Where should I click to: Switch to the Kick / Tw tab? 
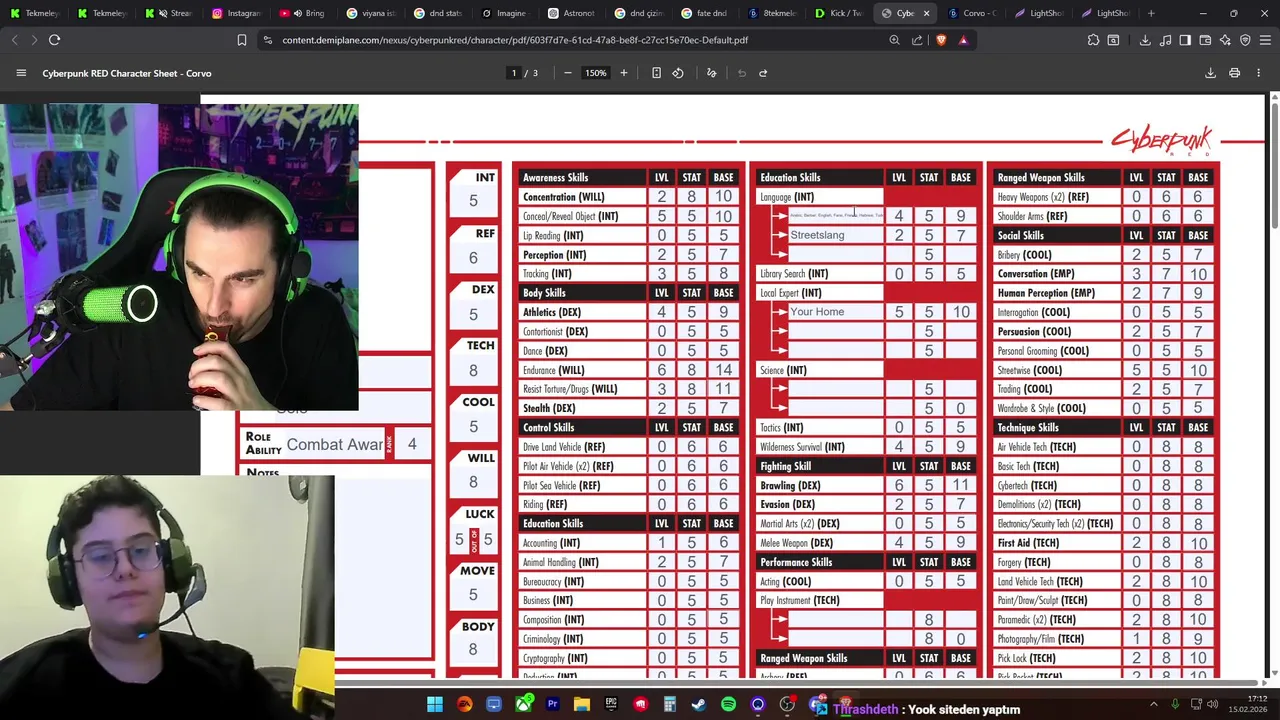[838, 13]
